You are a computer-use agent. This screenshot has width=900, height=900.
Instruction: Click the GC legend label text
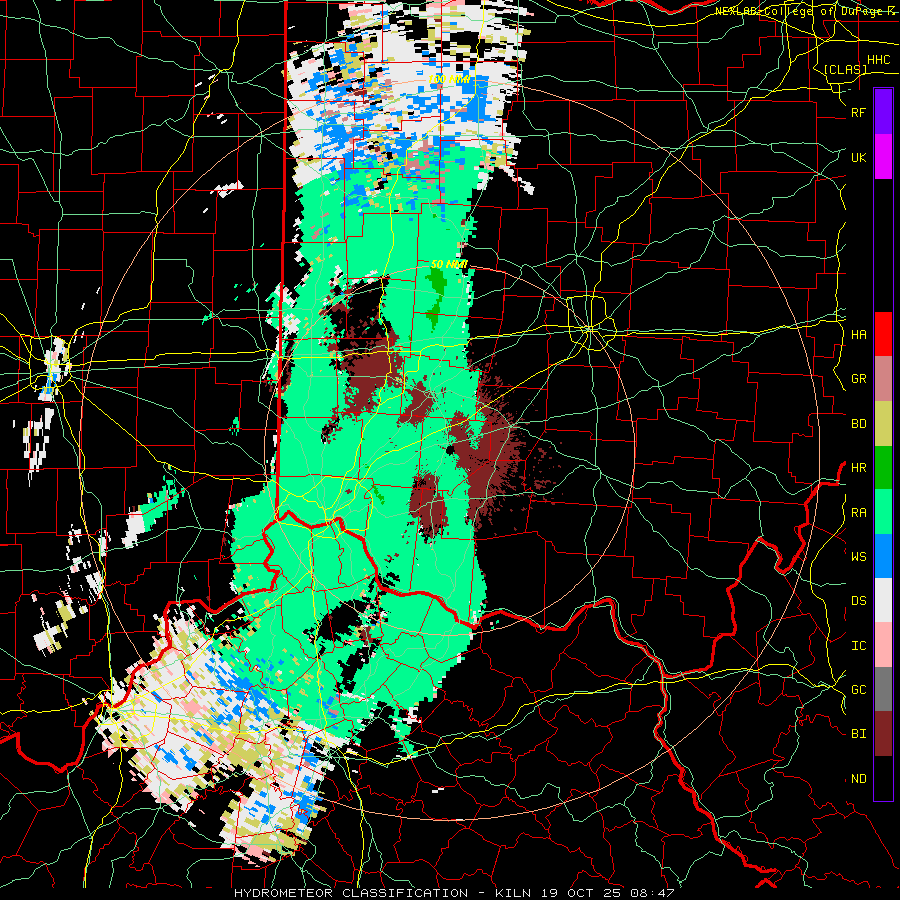click(859, 690)
